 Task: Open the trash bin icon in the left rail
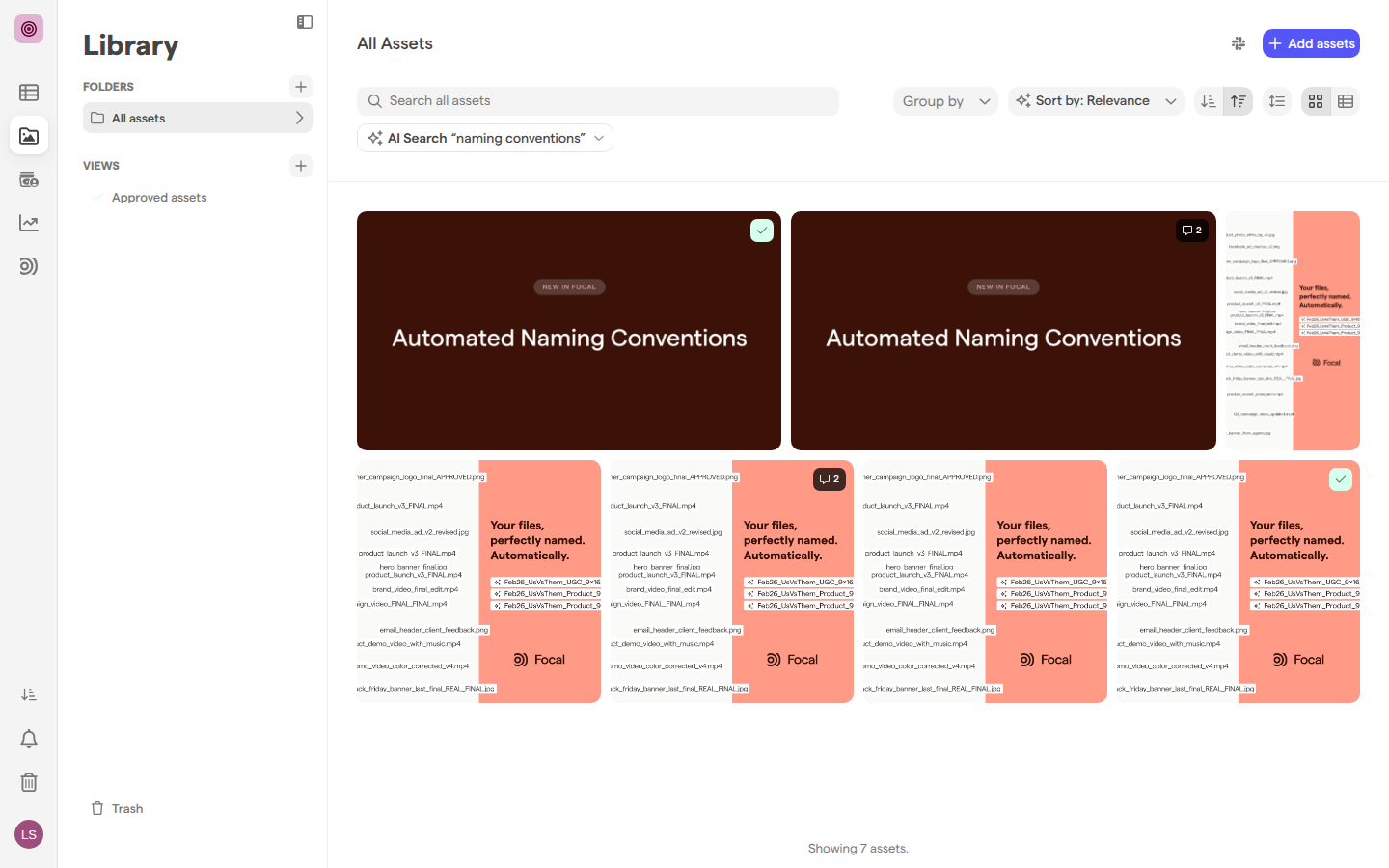[29, 782]
